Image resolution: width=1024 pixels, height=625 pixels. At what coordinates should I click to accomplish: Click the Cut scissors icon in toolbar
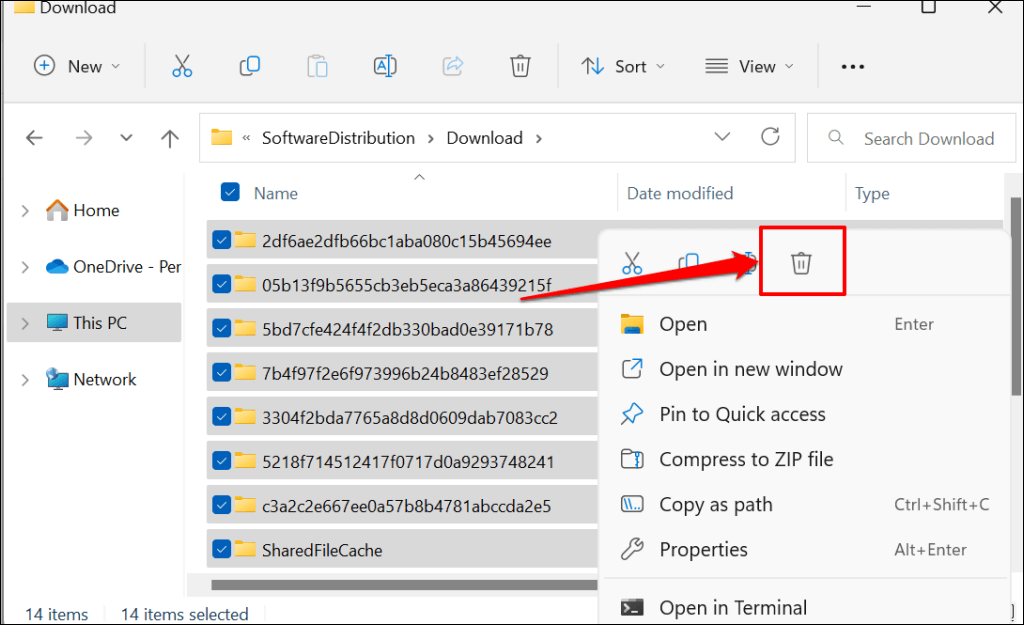pyautogui.click(x=181, y=66)
